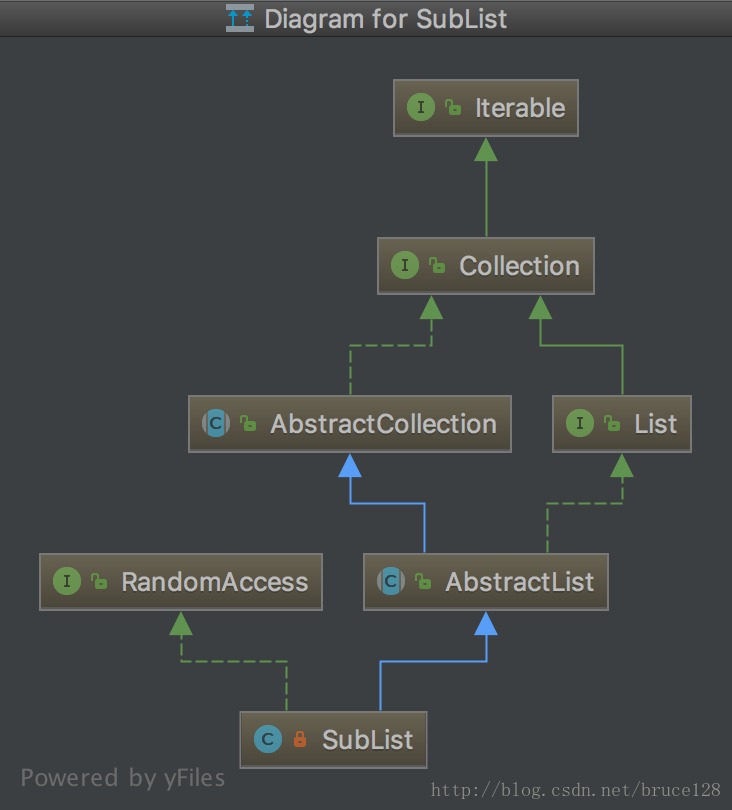This screenshot has height=810, width=732.
Task: Click green public lock on AbstractCollection
Action: tap(248, 424)
